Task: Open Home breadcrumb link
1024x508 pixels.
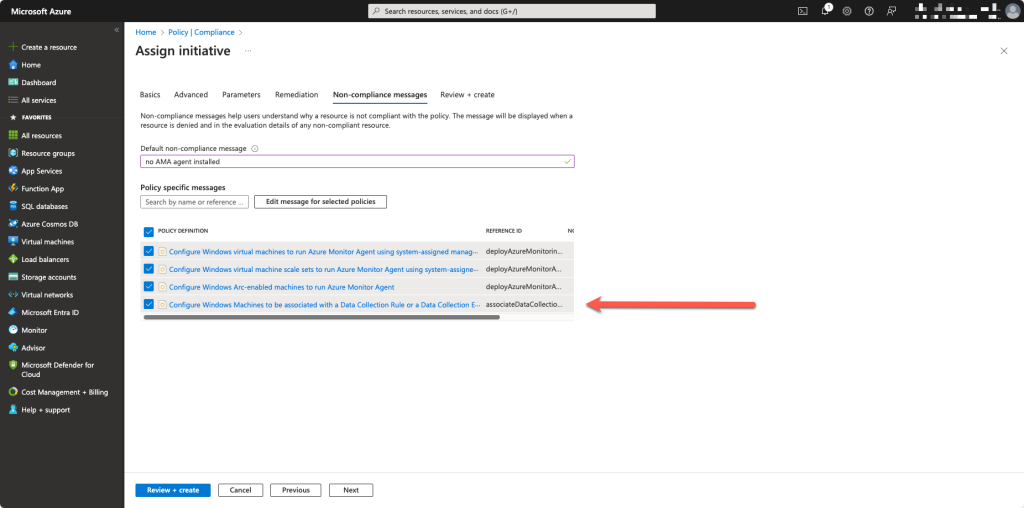Action: (x=146, y=32)
